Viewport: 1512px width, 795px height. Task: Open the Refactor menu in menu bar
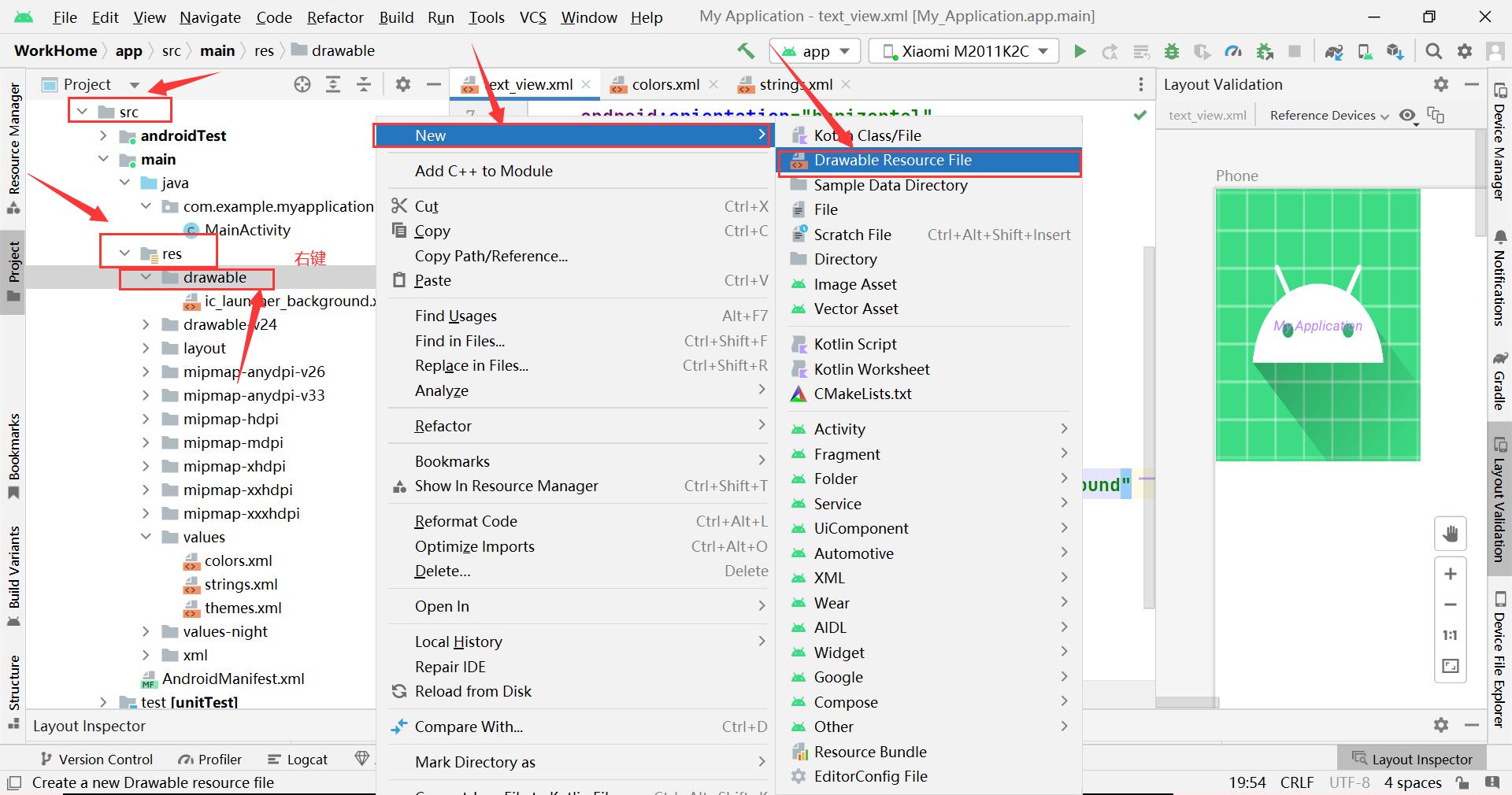pos(335,17)
